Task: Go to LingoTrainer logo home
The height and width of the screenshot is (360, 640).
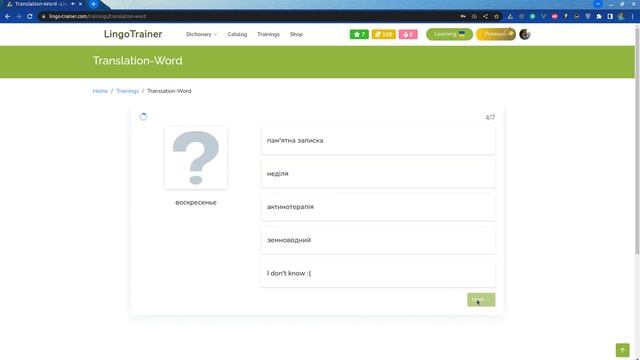Action: point(133,34)
